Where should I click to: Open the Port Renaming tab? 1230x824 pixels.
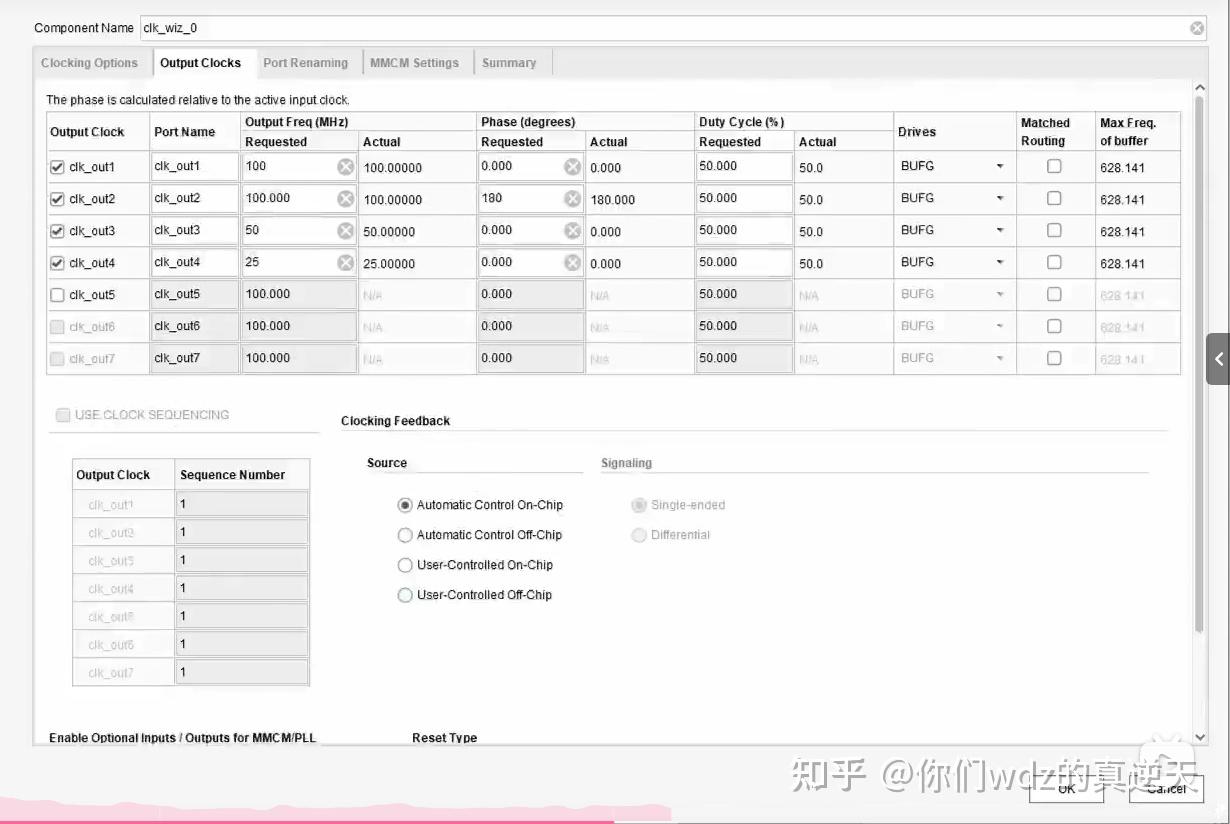click(306, 62)
